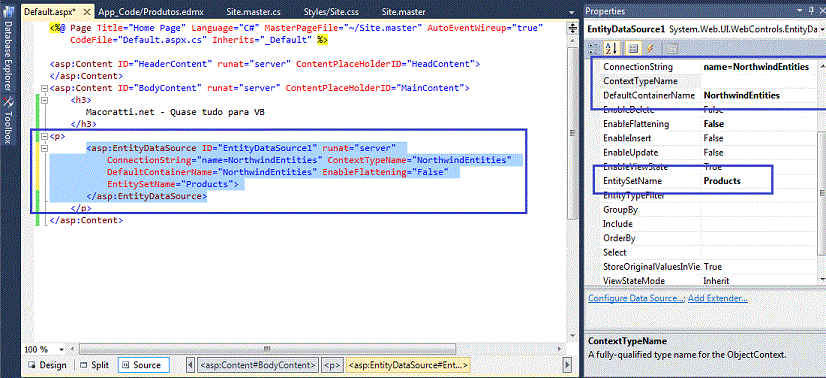The height and width of the screenshot is (378, 826).
Task: Collapse the BodyContent asp:Content block
Action: (44, 88)
